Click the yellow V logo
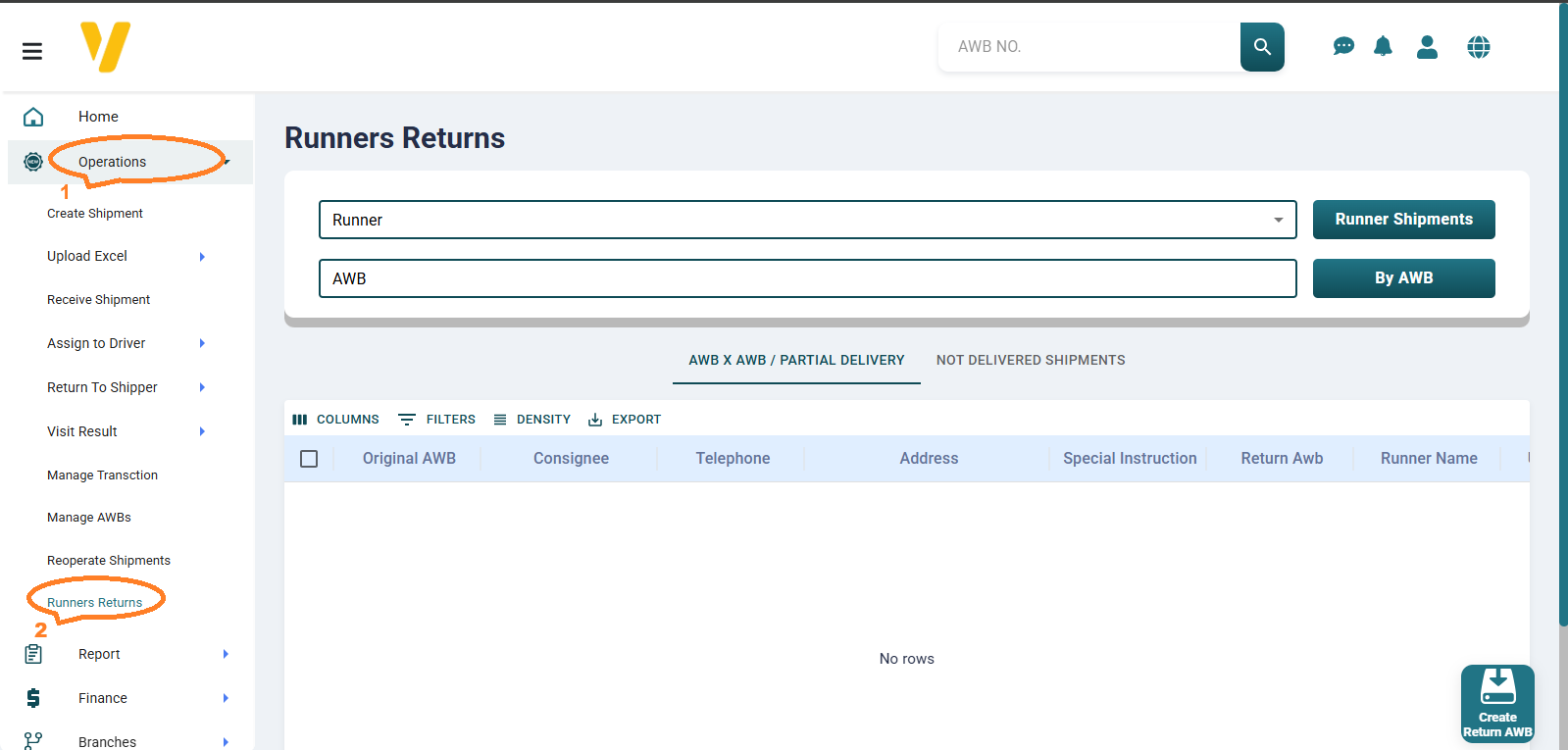 tap(105, 47)
